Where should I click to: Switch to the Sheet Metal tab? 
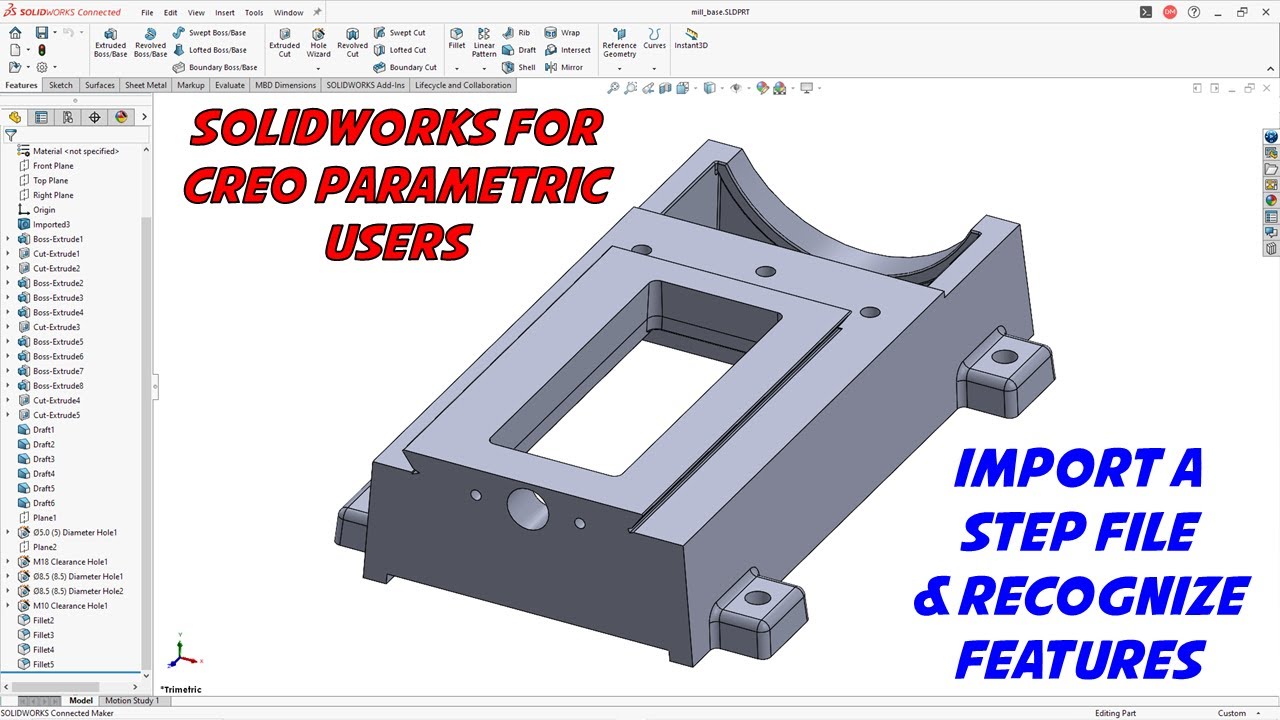point(146,85)
